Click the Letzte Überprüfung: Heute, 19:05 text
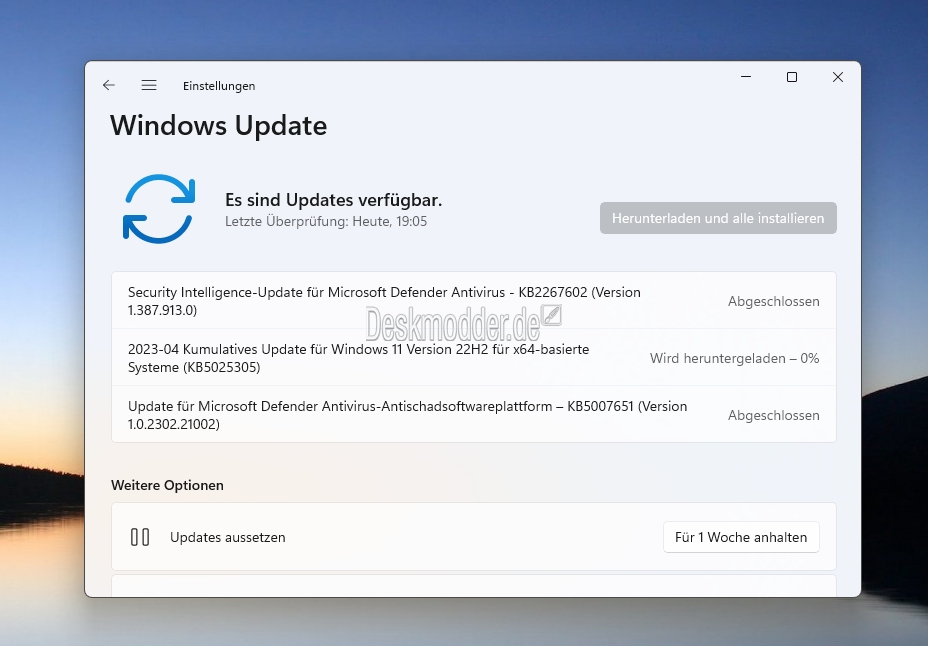The height and width of the screenshot is (646, 928). (x=326, y=221)
